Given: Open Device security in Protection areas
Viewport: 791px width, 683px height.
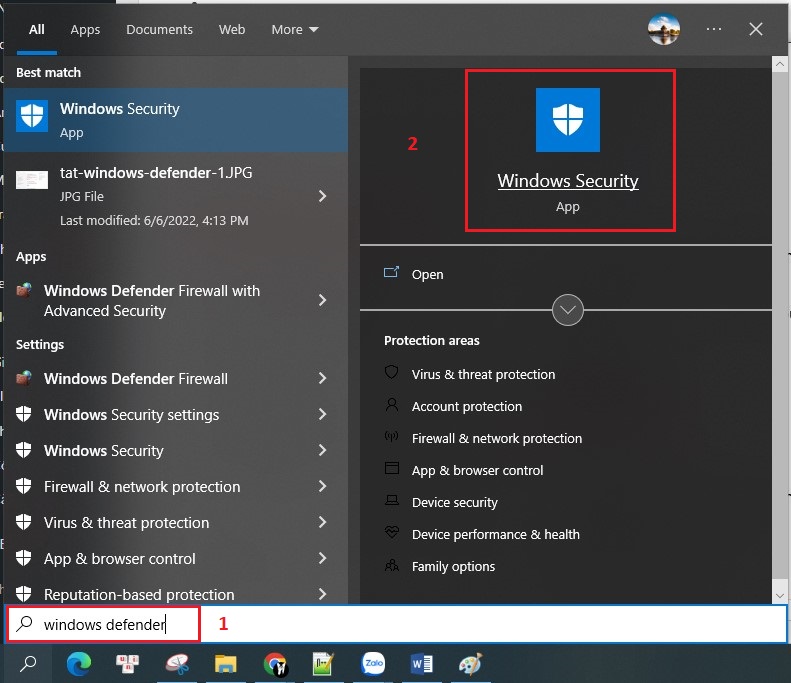Looking at the screenshot, I should click(x=455, y=502).
